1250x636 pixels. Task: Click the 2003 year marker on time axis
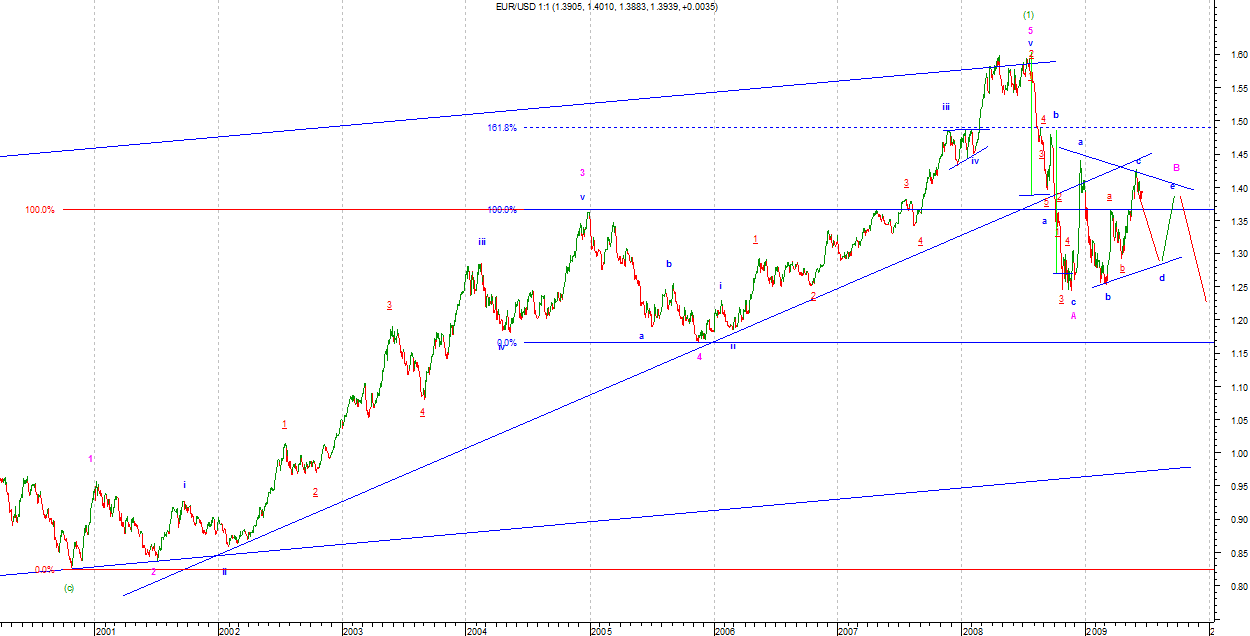pyautogui.click(x=352, y=631)
